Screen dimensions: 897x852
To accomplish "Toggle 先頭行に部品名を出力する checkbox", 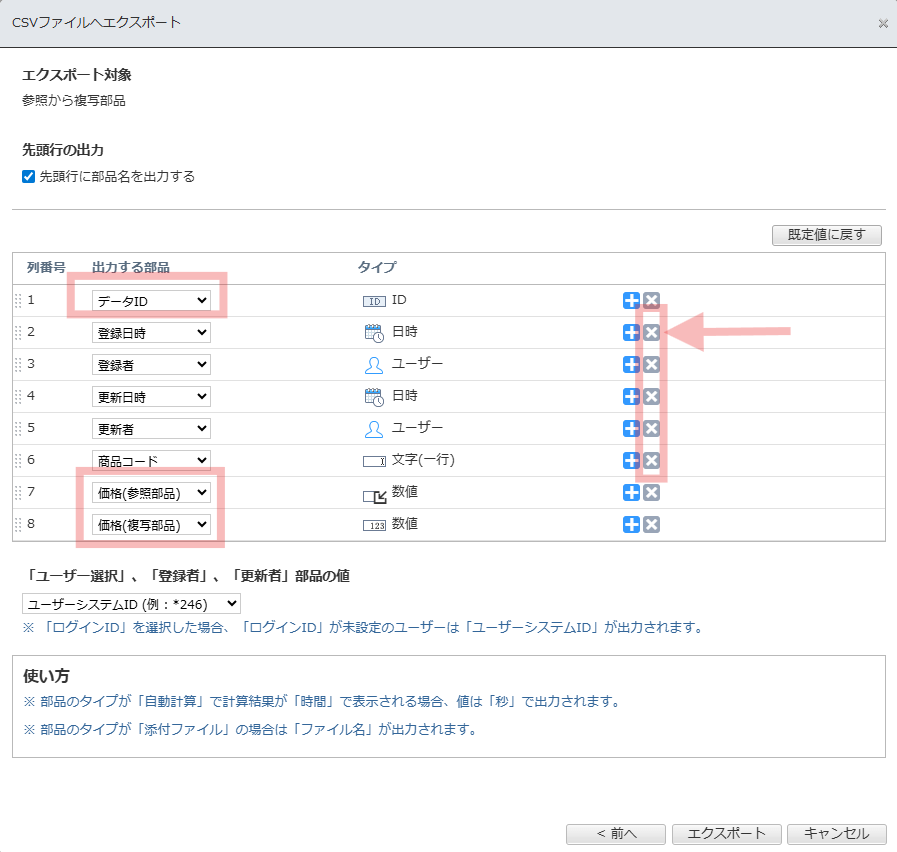I will 29,176.
